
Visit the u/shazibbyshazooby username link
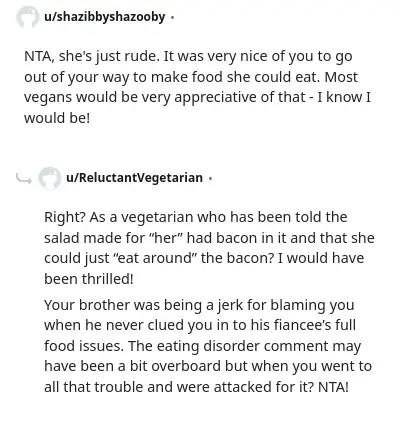coord(105,17)
